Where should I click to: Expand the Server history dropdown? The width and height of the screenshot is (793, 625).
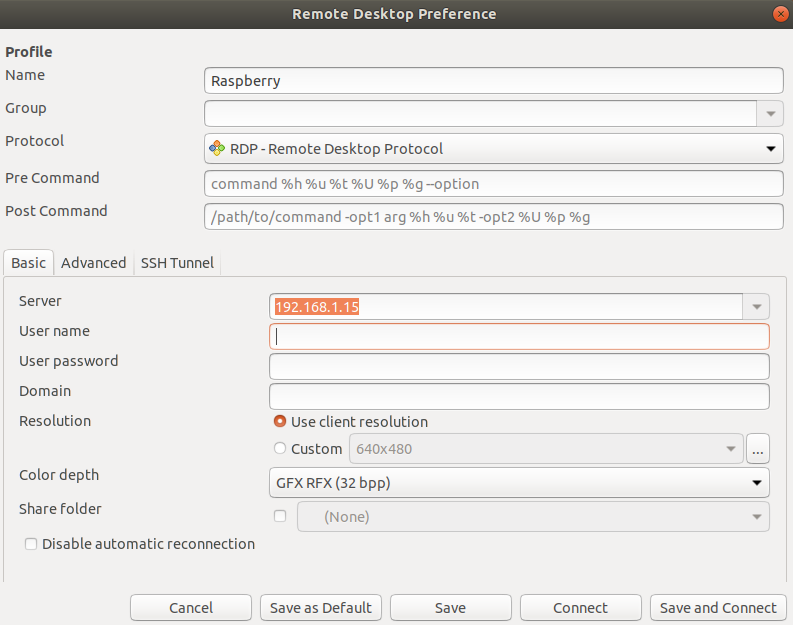(756, 307)
